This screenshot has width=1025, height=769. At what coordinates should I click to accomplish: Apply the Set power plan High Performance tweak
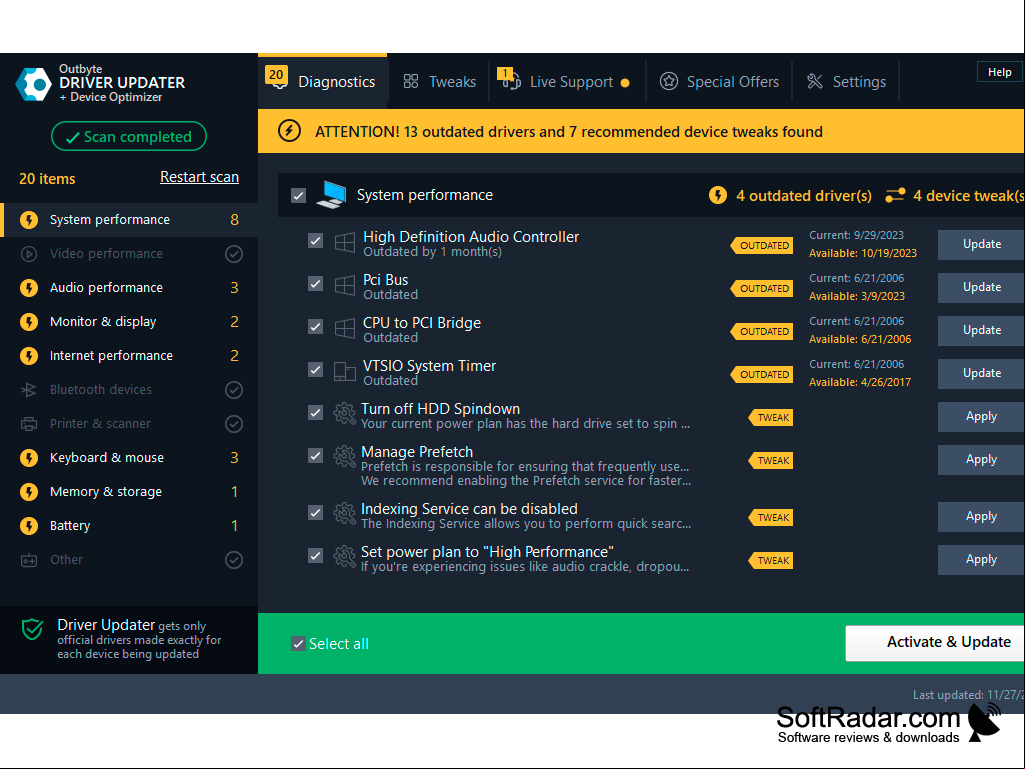pos(981,560)
